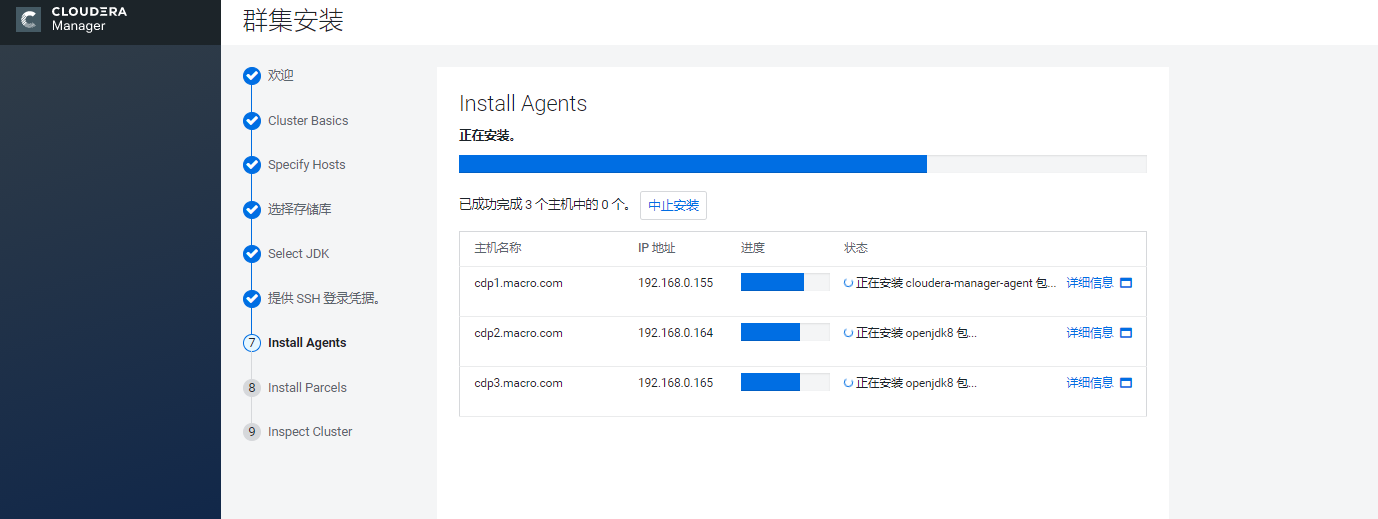Click IP address 192.168.0.155
Viewport: 1378px width, 519px height.
[676, 283]
